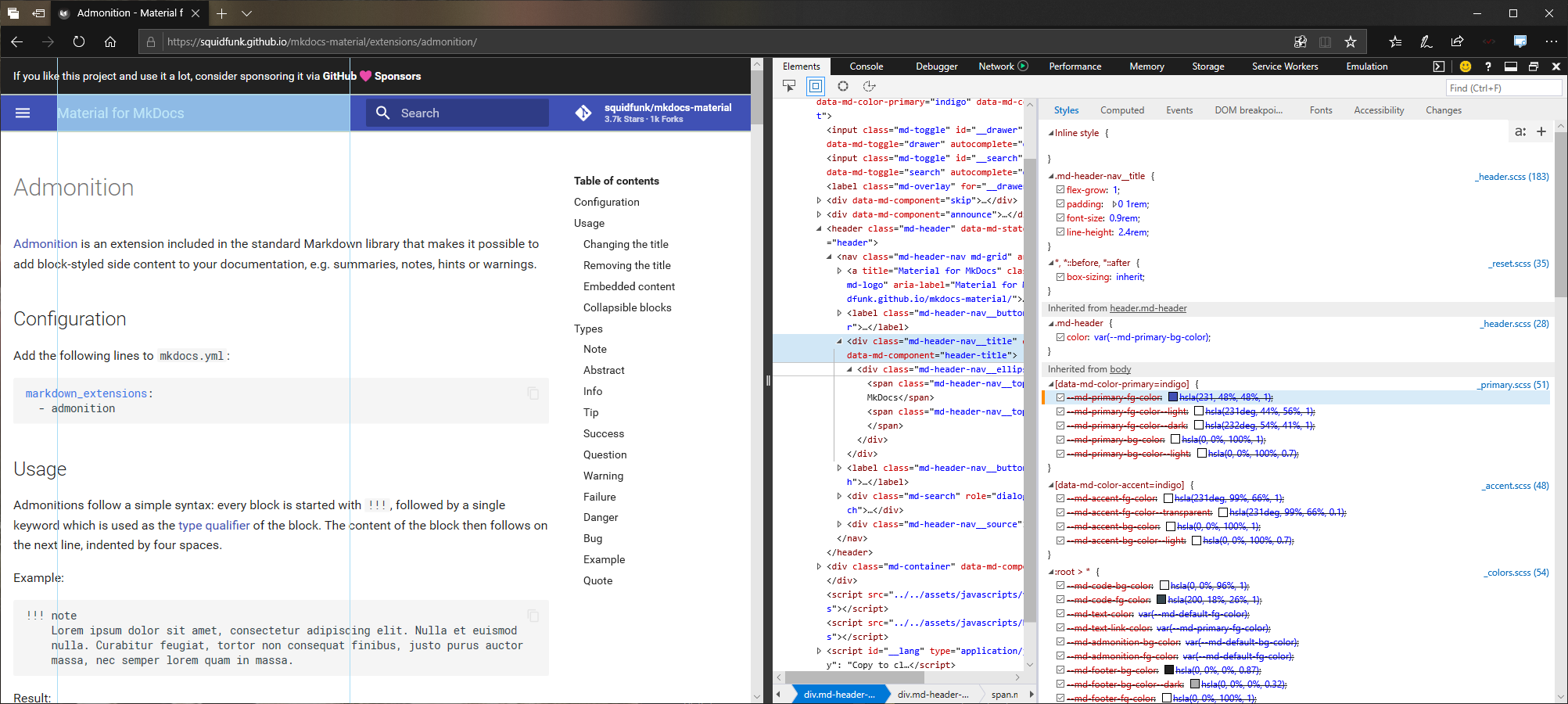1568x704 pixels.
Task: Select the Make a Web Note pen icon
Action: coord(1426,41)
